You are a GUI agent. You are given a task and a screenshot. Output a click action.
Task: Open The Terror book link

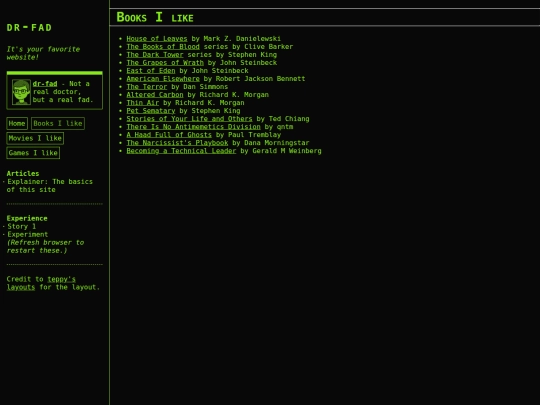147,87
